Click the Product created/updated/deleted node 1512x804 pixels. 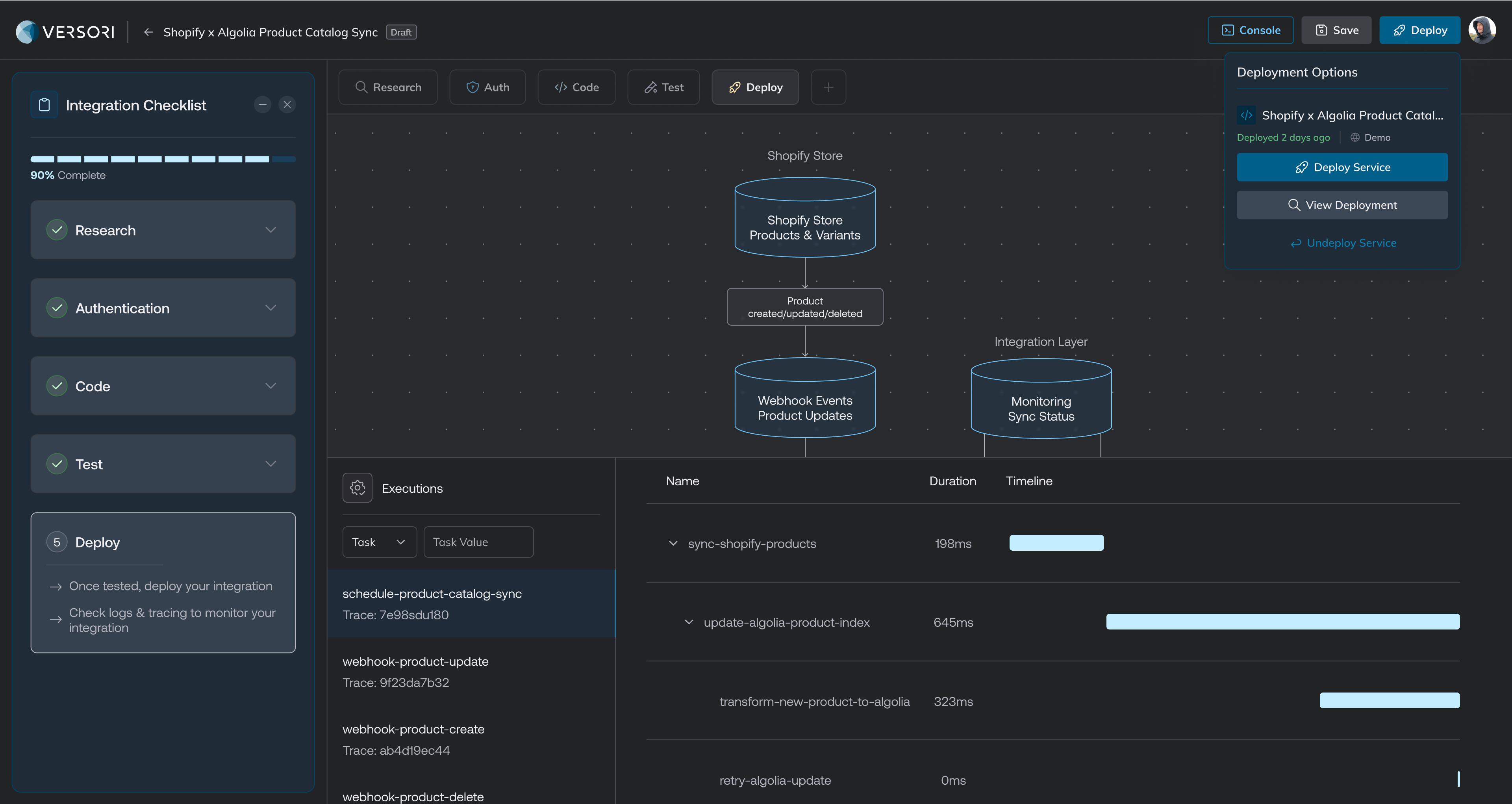point(805,306)
